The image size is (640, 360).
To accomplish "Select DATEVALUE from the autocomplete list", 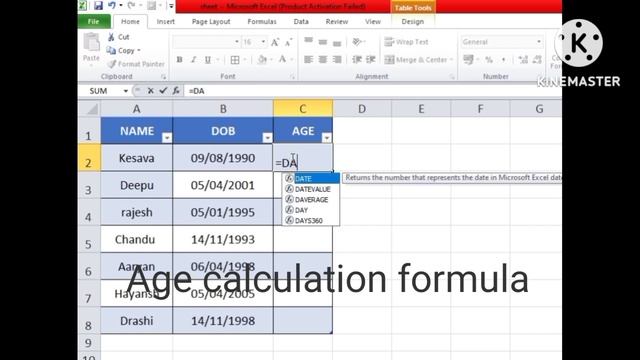I will [311, 189].
